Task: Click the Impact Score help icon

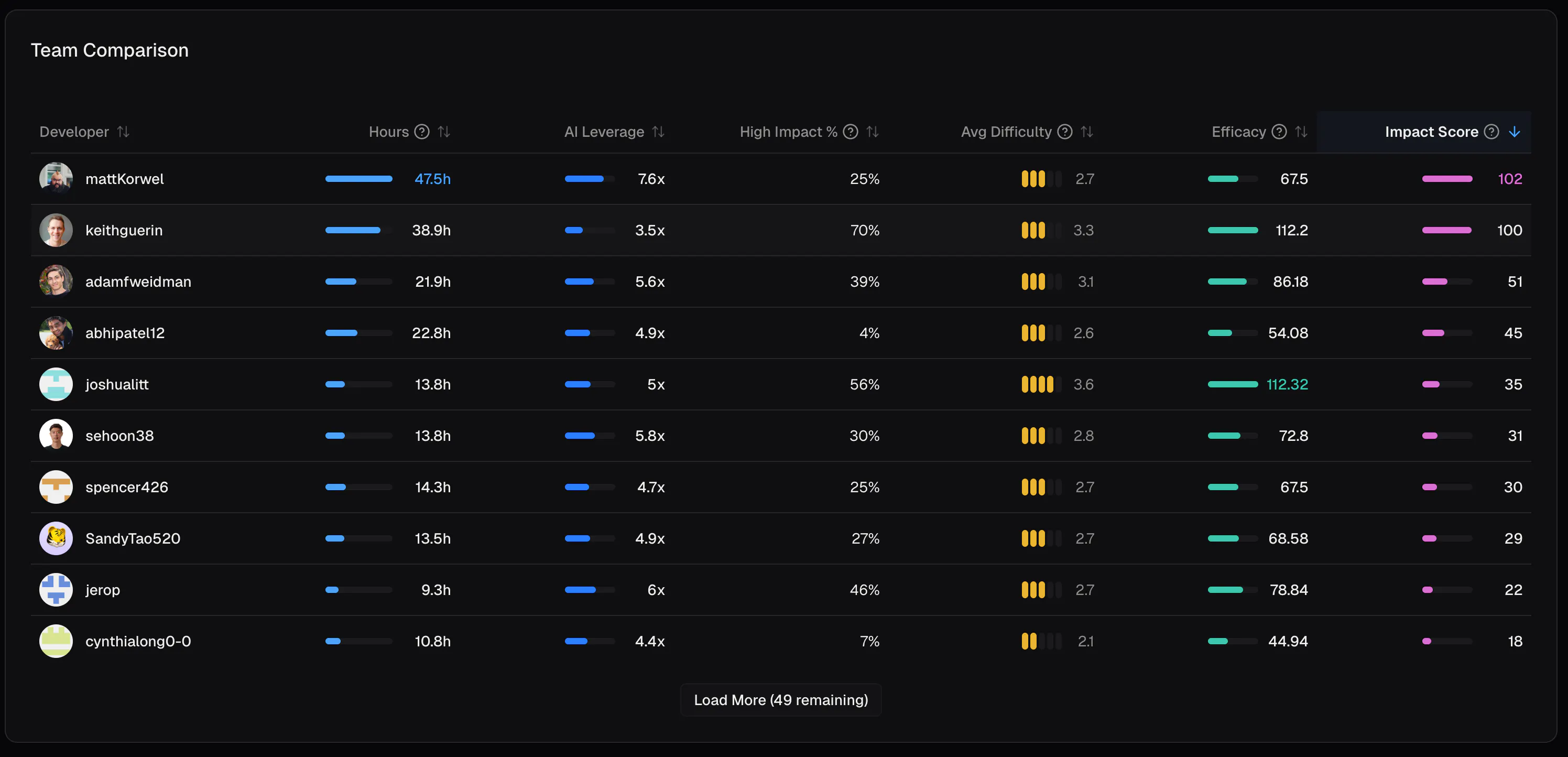Action: pyautogui.click(x=1491, y=132)
